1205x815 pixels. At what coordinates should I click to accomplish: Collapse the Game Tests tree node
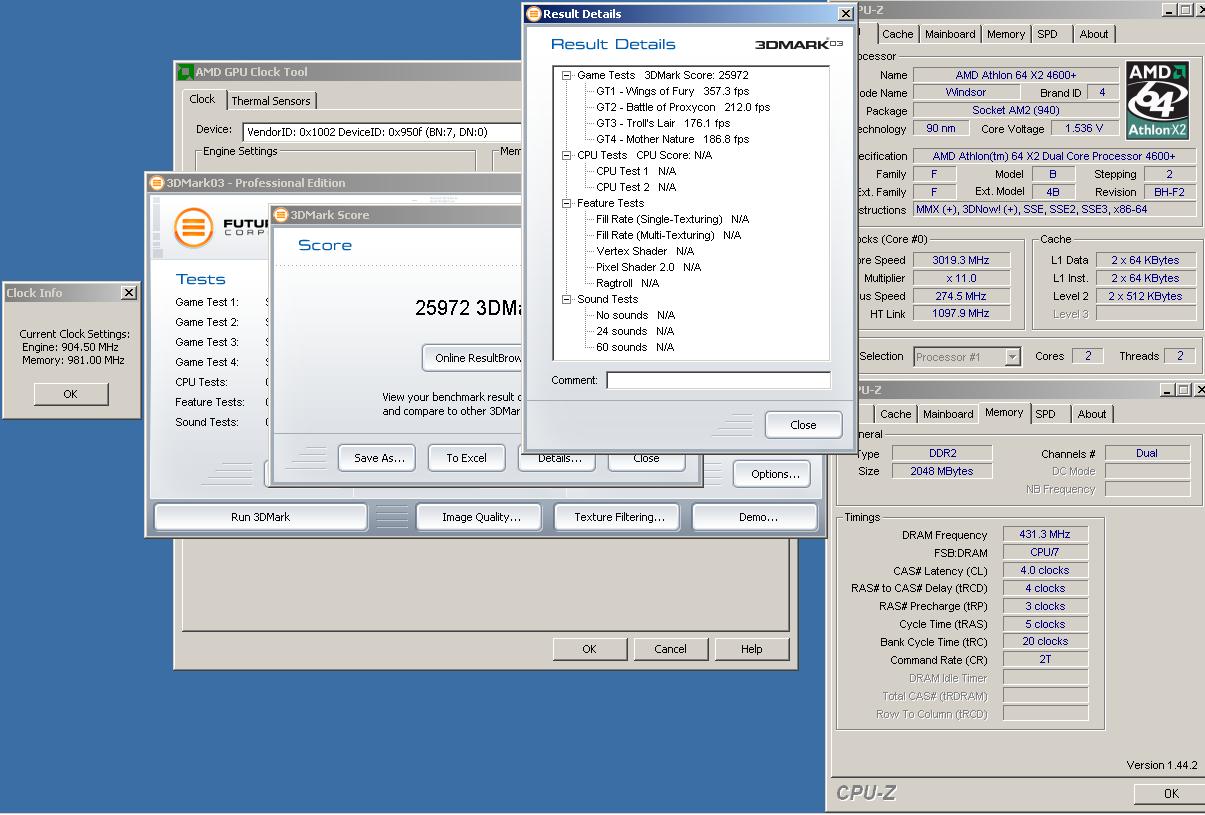(x=567, y=75)
